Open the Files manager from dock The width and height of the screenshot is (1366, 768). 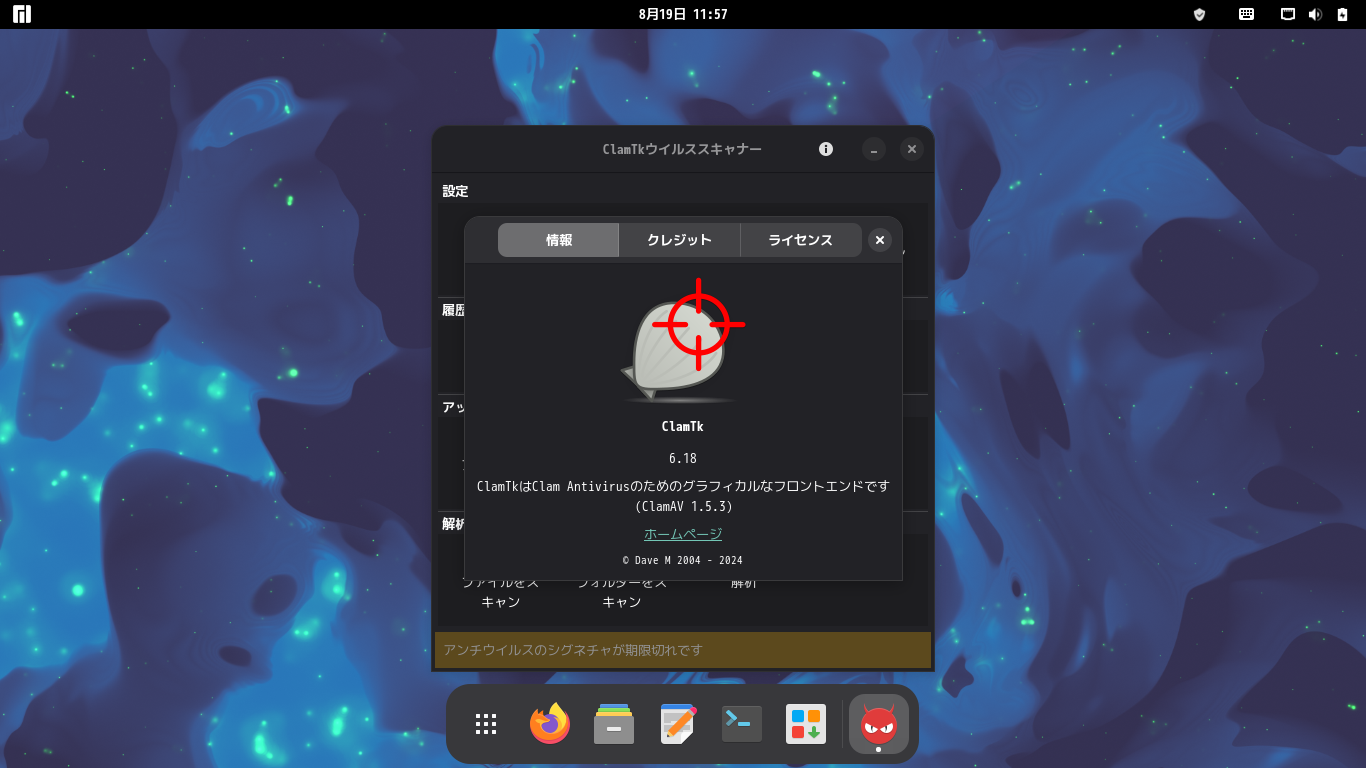614,724
